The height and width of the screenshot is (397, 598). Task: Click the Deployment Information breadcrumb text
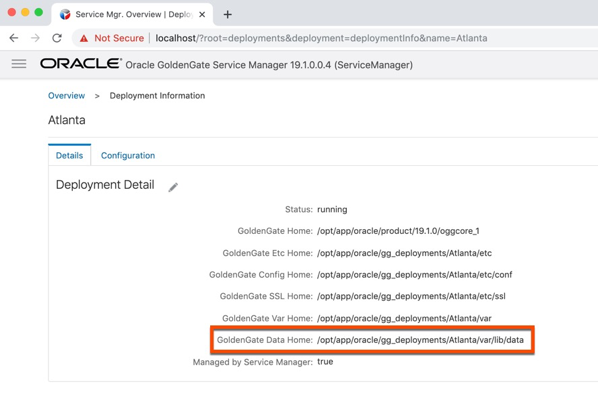coord(157,95)
